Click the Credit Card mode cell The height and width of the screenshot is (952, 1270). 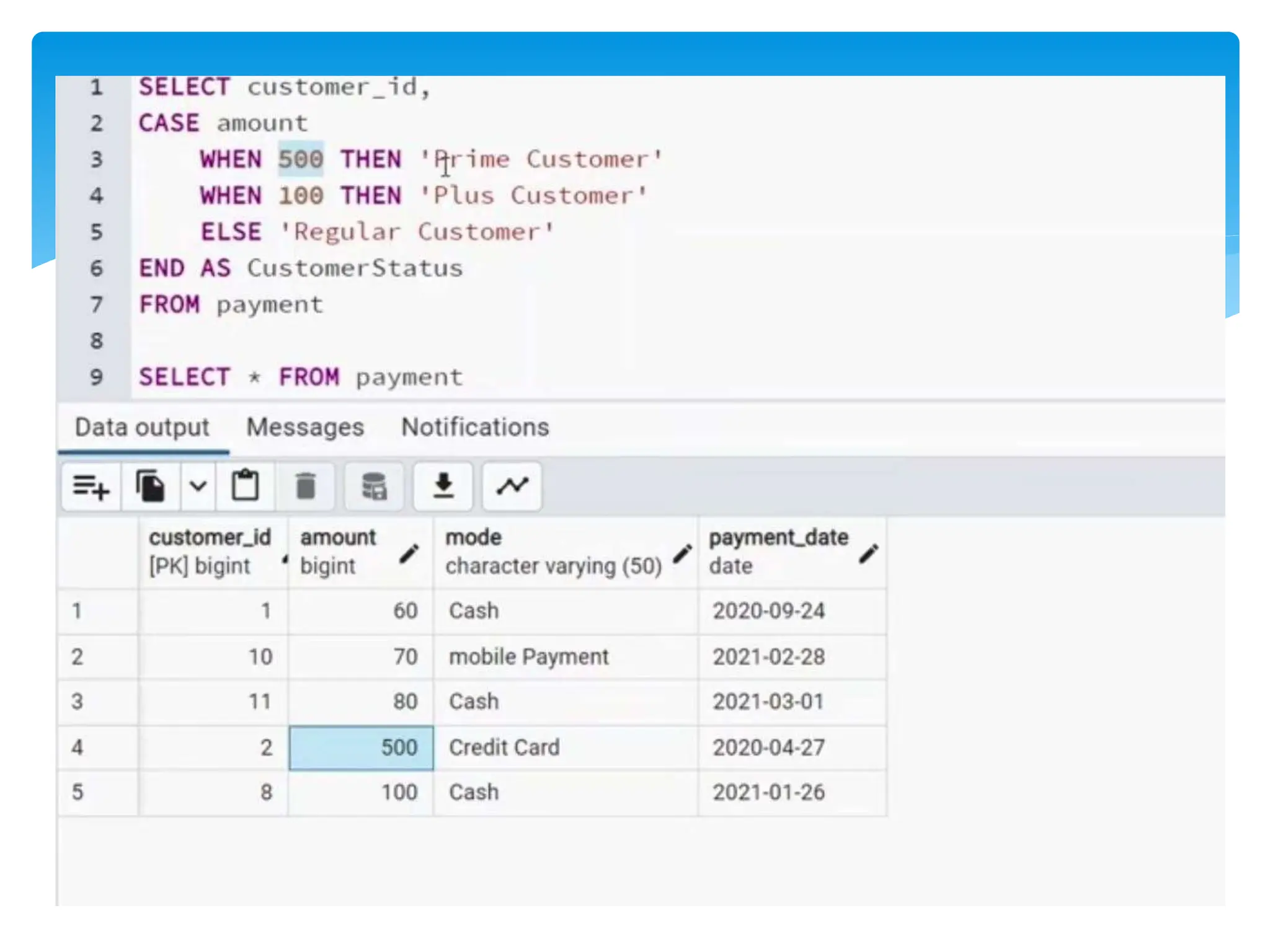pyautogui.click(x=504, y=747)
